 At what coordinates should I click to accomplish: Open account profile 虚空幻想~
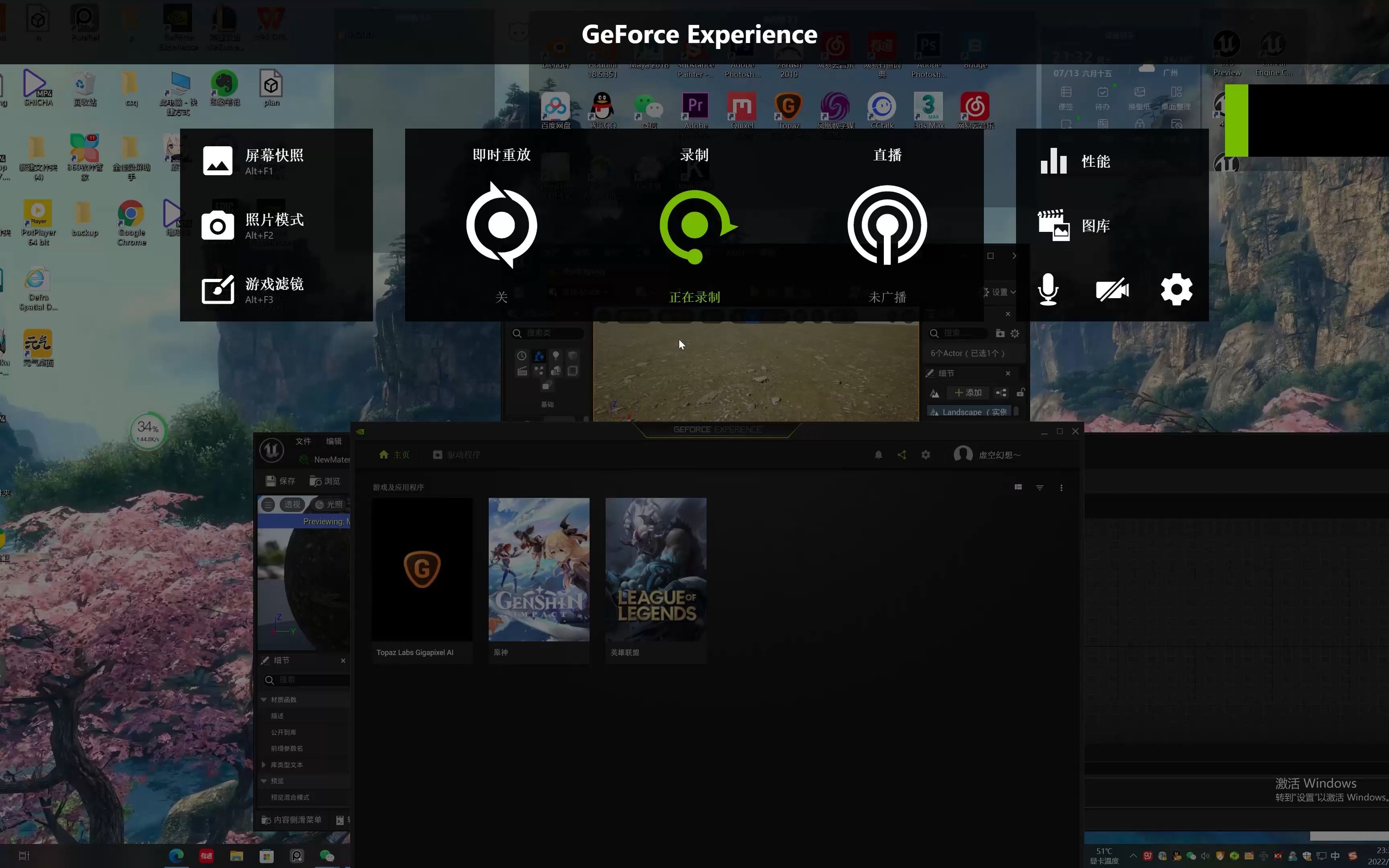point(987,454)
